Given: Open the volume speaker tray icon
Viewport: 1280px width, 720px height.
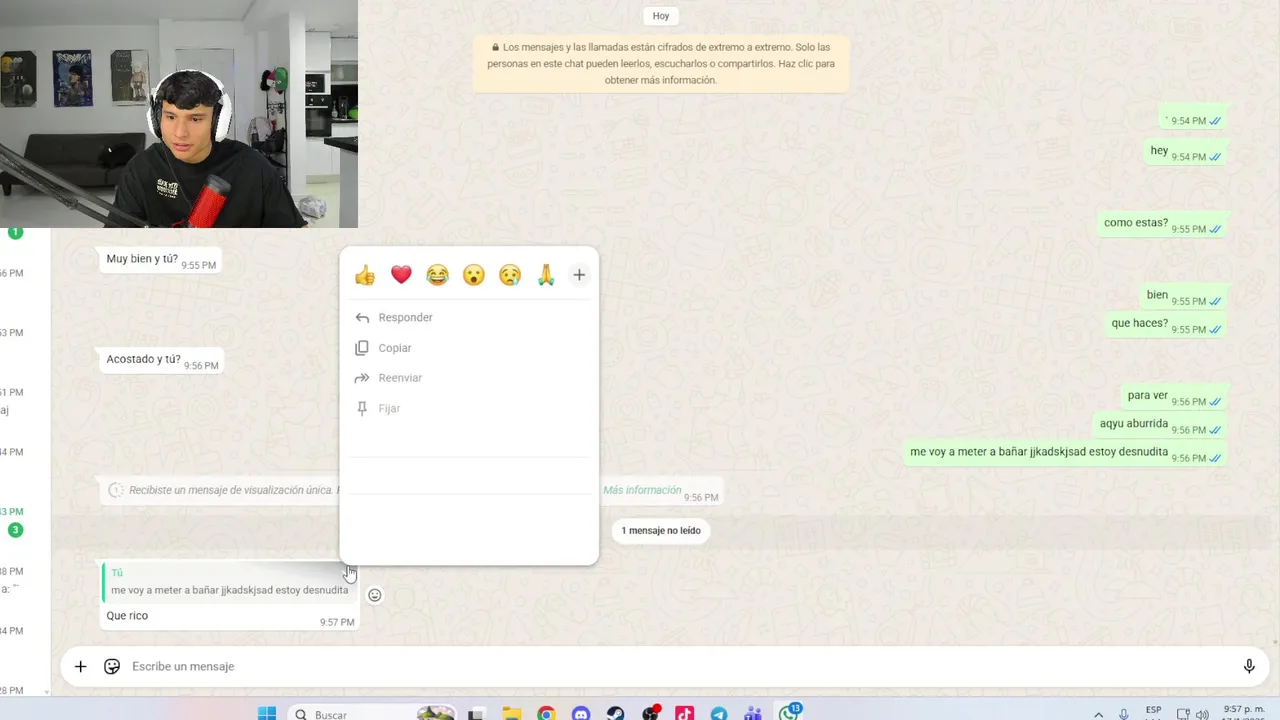Looking at the screenshot, I should tap(1202, 714).
